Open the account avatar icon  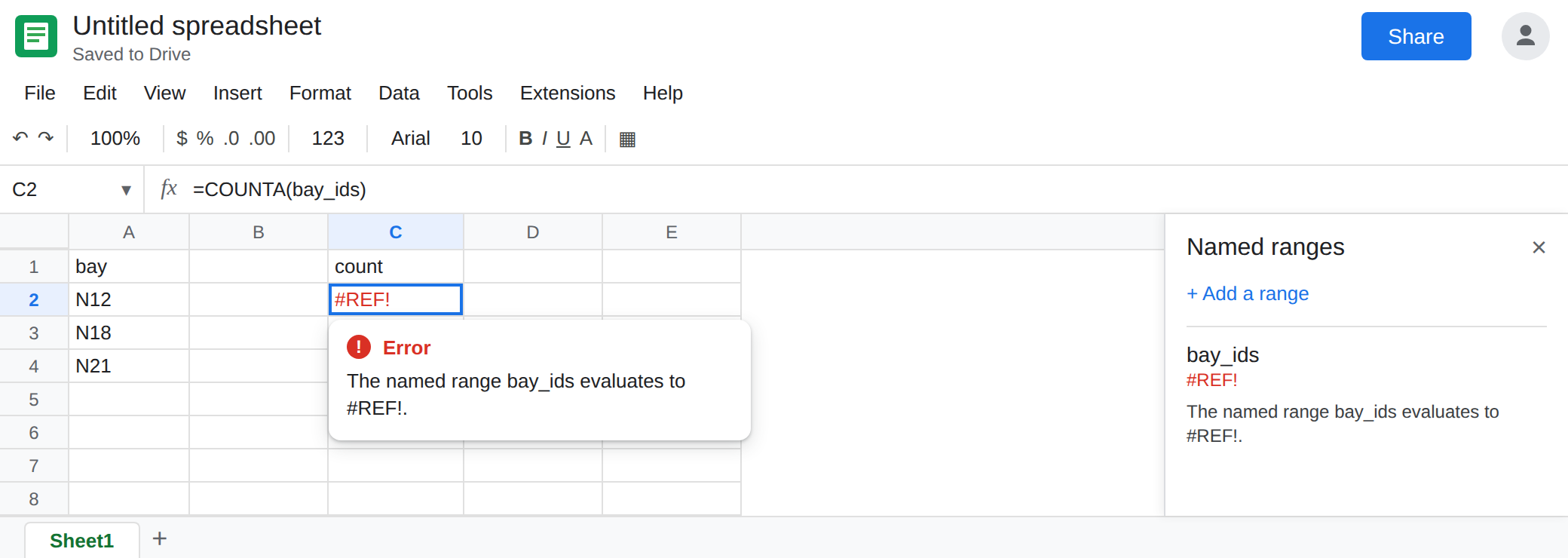point(1525,36)
